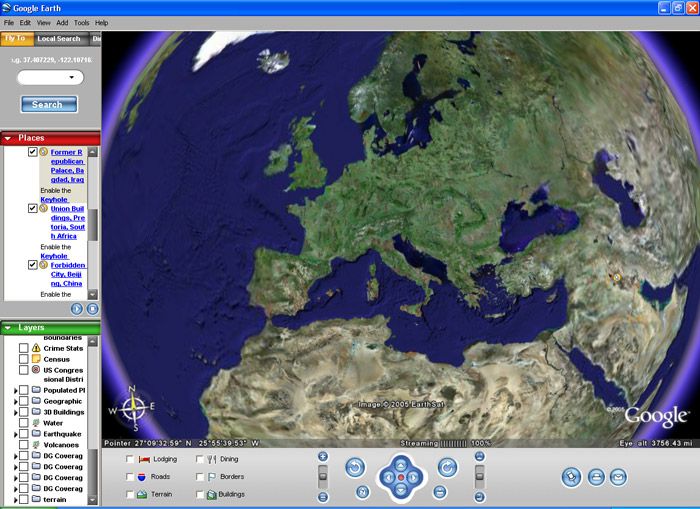This screenshot has width=700, height=509.
Task: Click the Terrain mountain icon
Action: click(142, 494)
